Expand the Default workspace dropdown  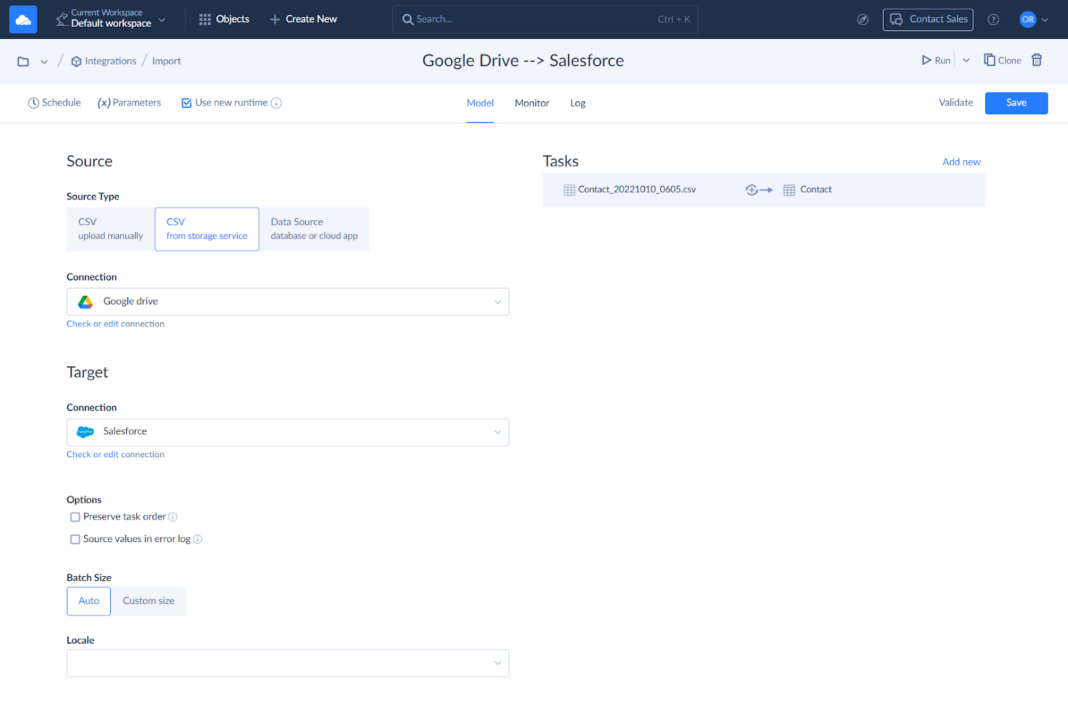coord(162,18)
